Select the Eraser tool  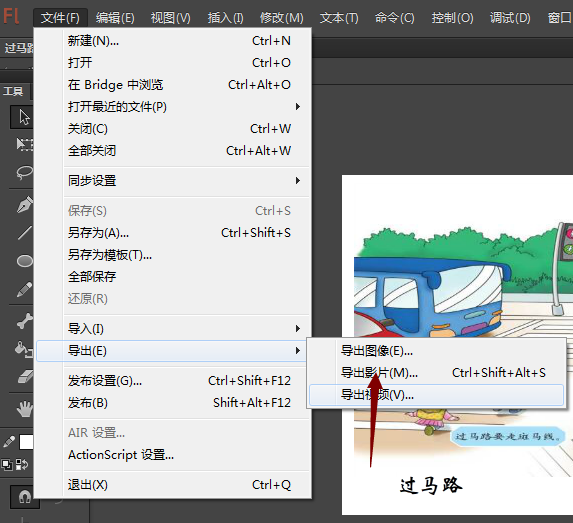[25, 377]
